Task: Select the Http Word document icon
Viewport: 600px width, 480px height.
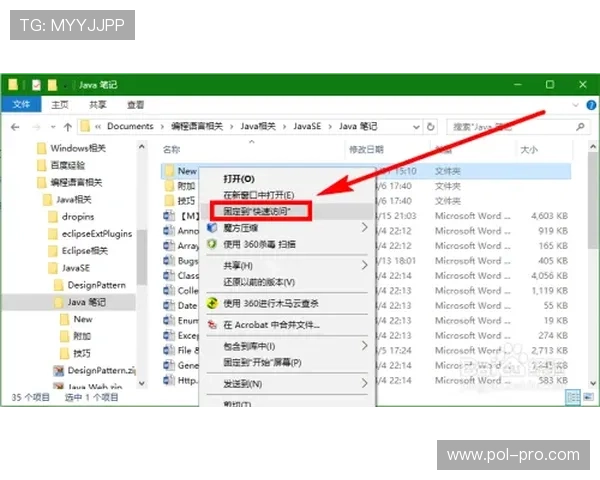Action: 169,380
